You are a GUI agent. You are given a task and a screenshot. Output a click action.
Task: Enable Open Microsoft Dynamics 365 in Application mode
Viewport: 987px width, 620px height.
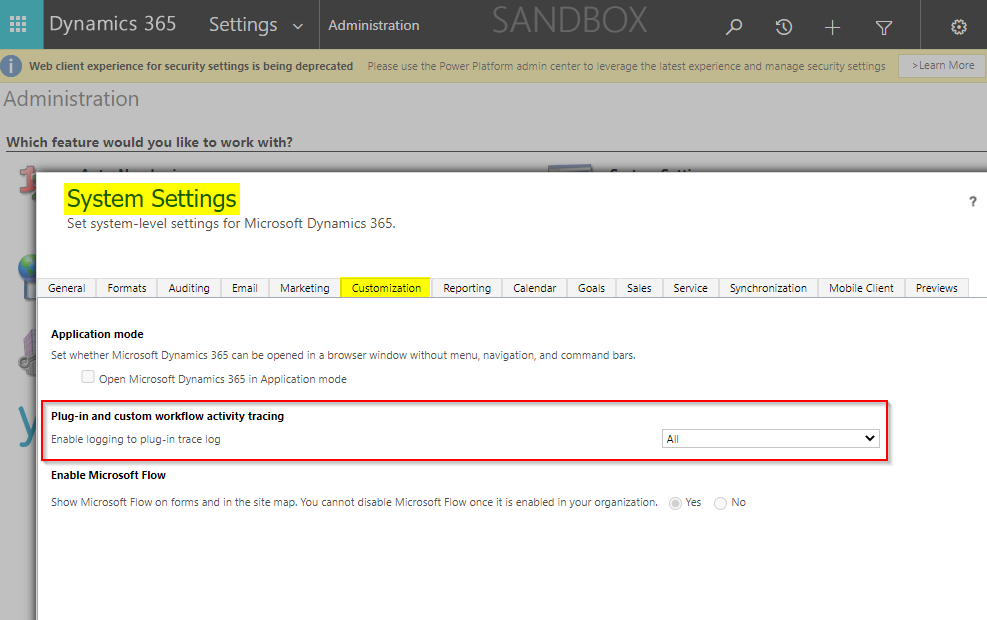[88, 378]
